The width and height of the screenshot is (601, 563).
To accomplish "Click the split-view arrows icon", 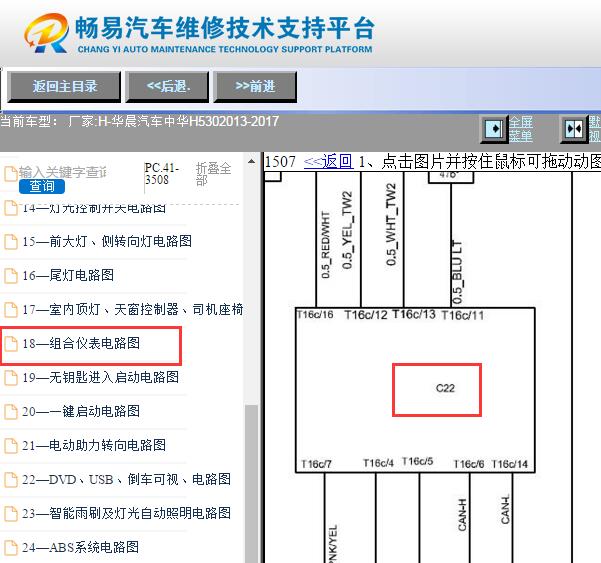I will pyautogui.click(x=574, y=129).
